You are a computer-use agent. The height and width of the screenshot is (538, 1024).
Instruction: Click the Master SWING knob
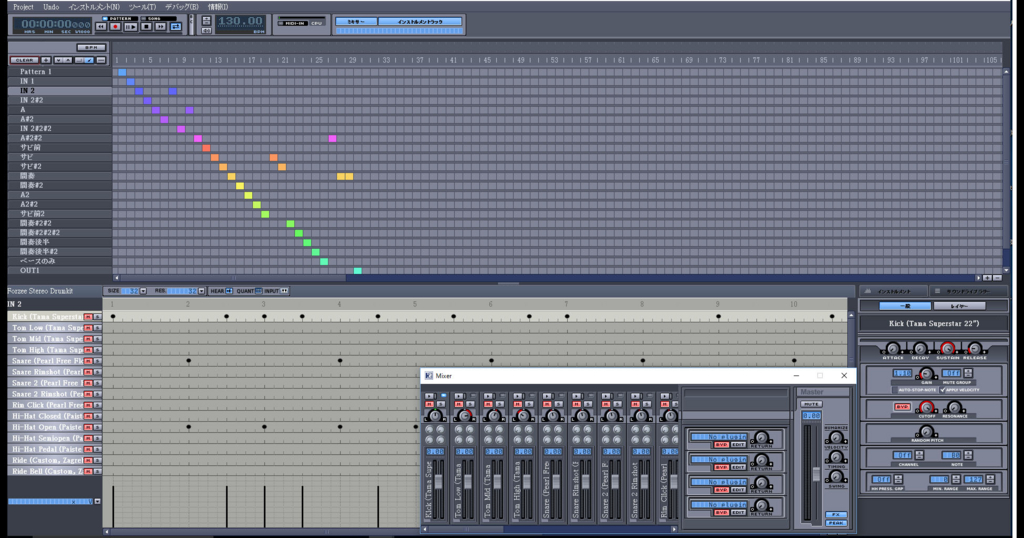(x=835, y=477)
